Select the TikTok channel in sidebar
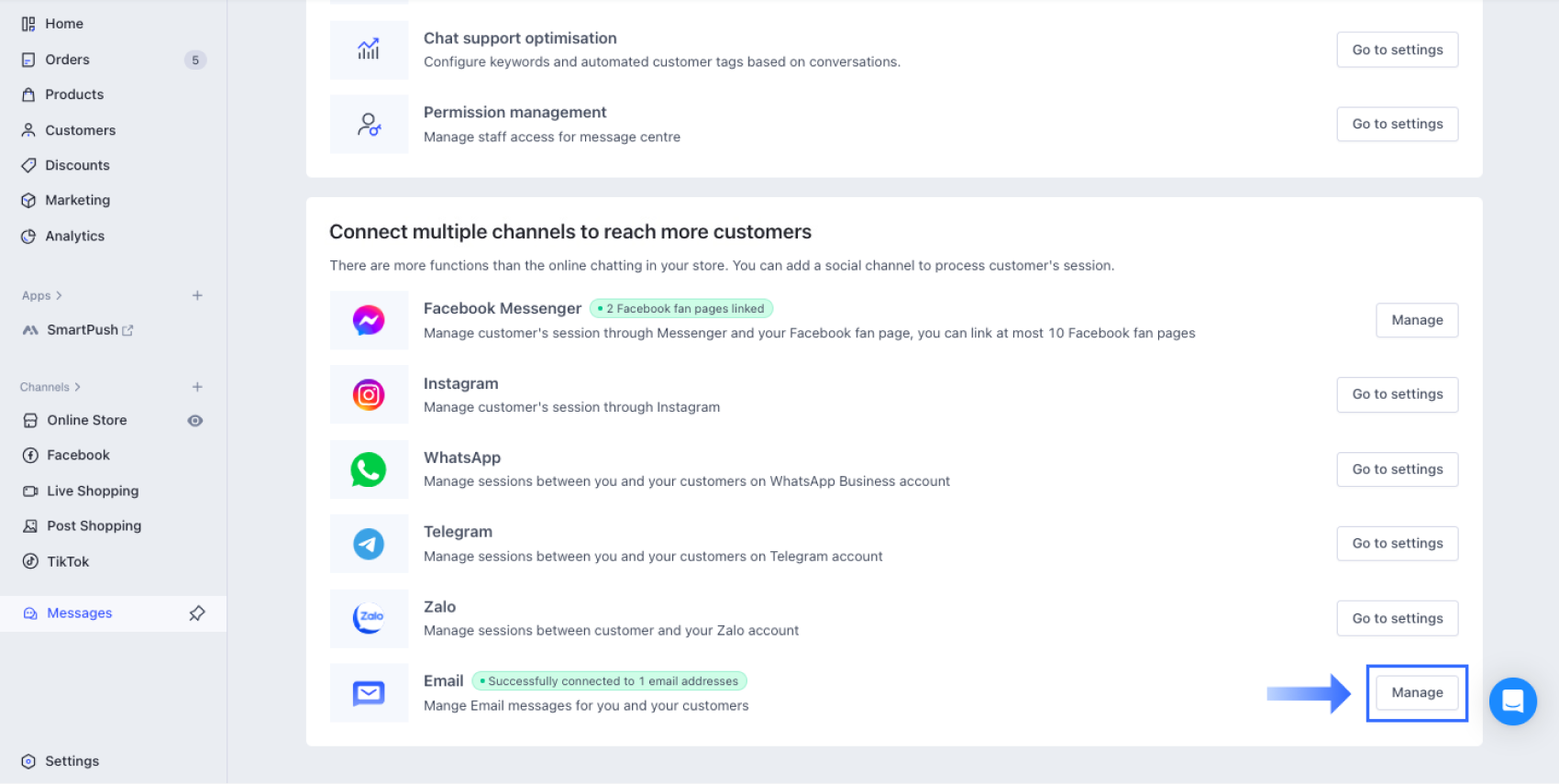The image size is (1559, 784). (x=66, y=561)
